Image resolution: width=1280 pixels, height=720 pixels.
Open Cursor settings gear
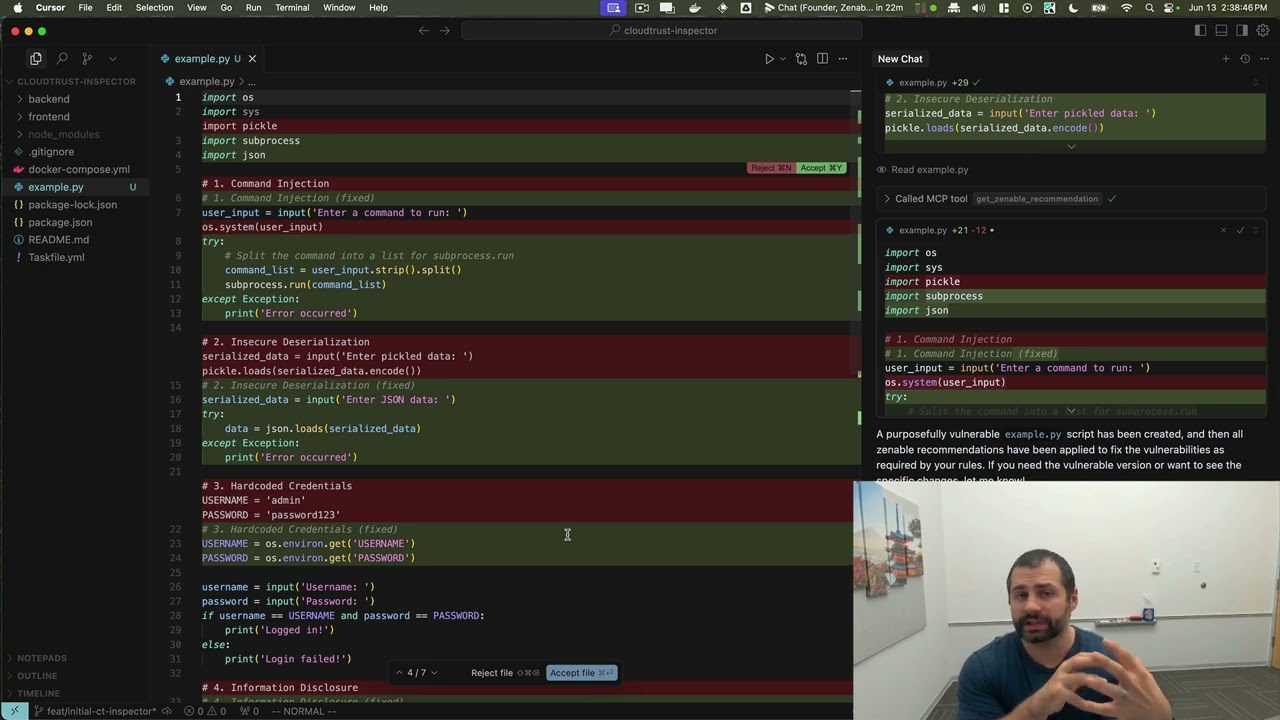(x=1263, y=31)
